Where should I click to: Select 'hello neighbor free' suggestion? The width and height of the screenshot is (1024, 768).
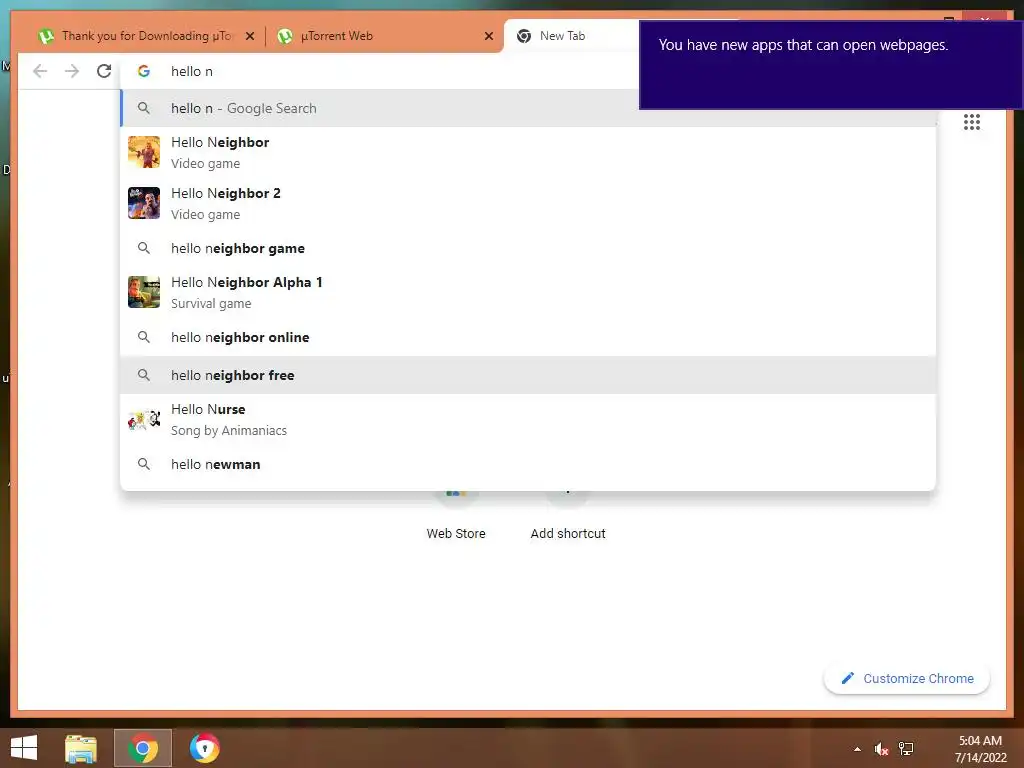(528, 375)
